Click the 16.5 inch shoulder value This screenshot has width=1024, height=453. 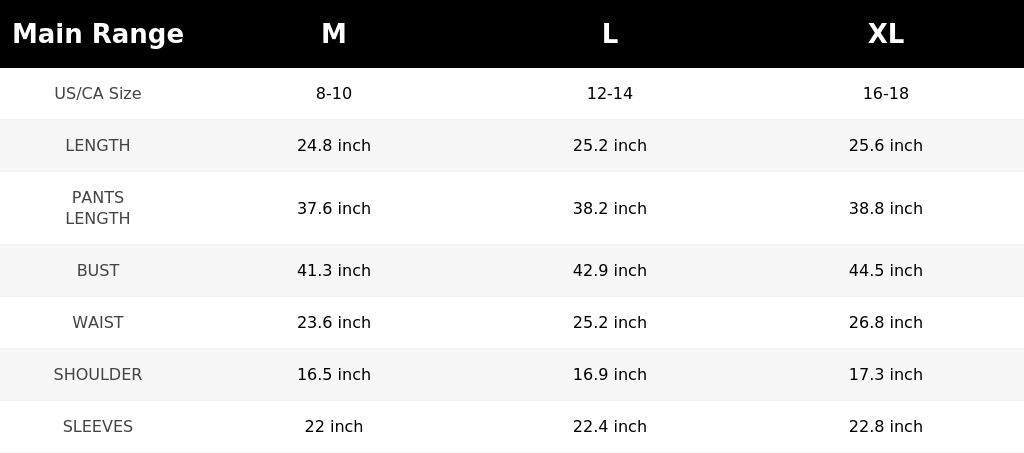[x=334, y=375]
